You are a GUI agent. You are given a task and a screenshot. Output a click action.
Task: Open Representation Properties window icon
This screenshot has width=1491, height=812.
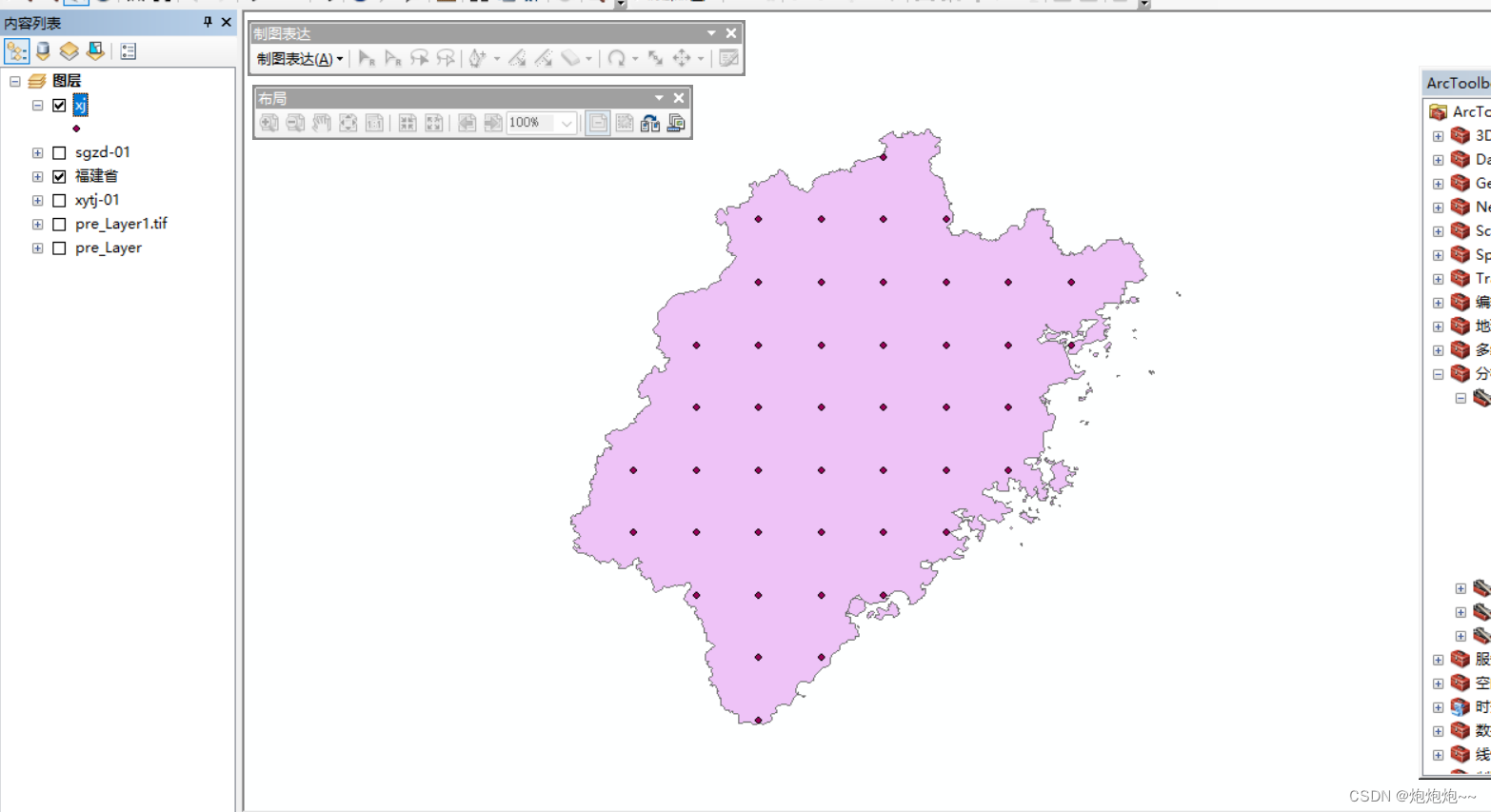tap(728, 59)
